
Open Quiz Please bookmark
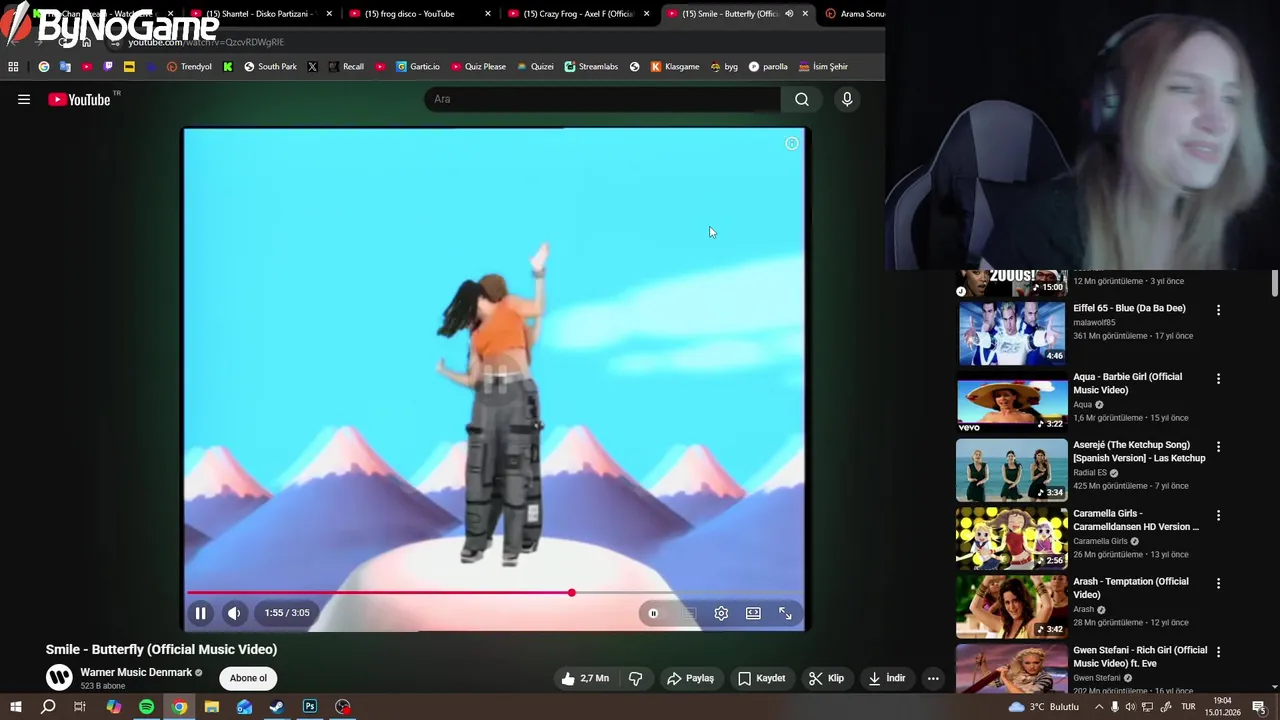(x=478, y=67)
